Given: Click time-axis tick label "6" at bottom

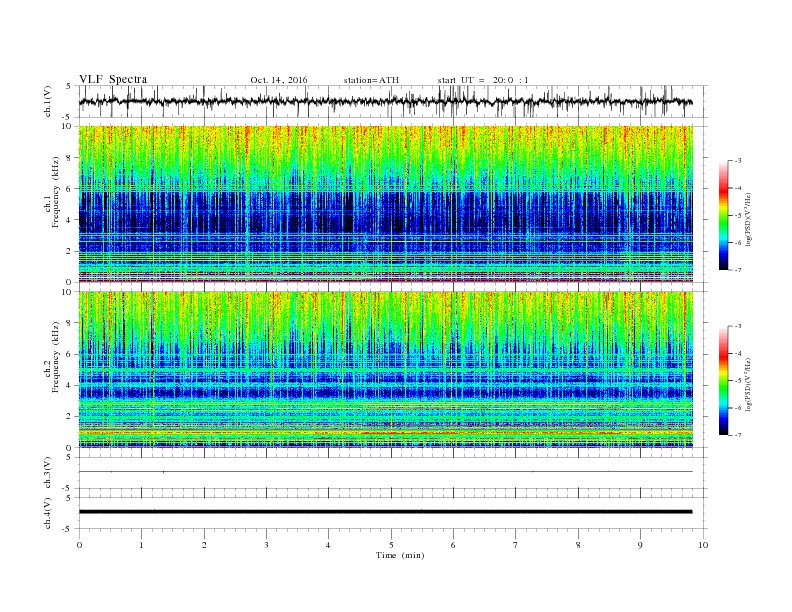Looking at the screenshot, I should (x=453, y=545).
